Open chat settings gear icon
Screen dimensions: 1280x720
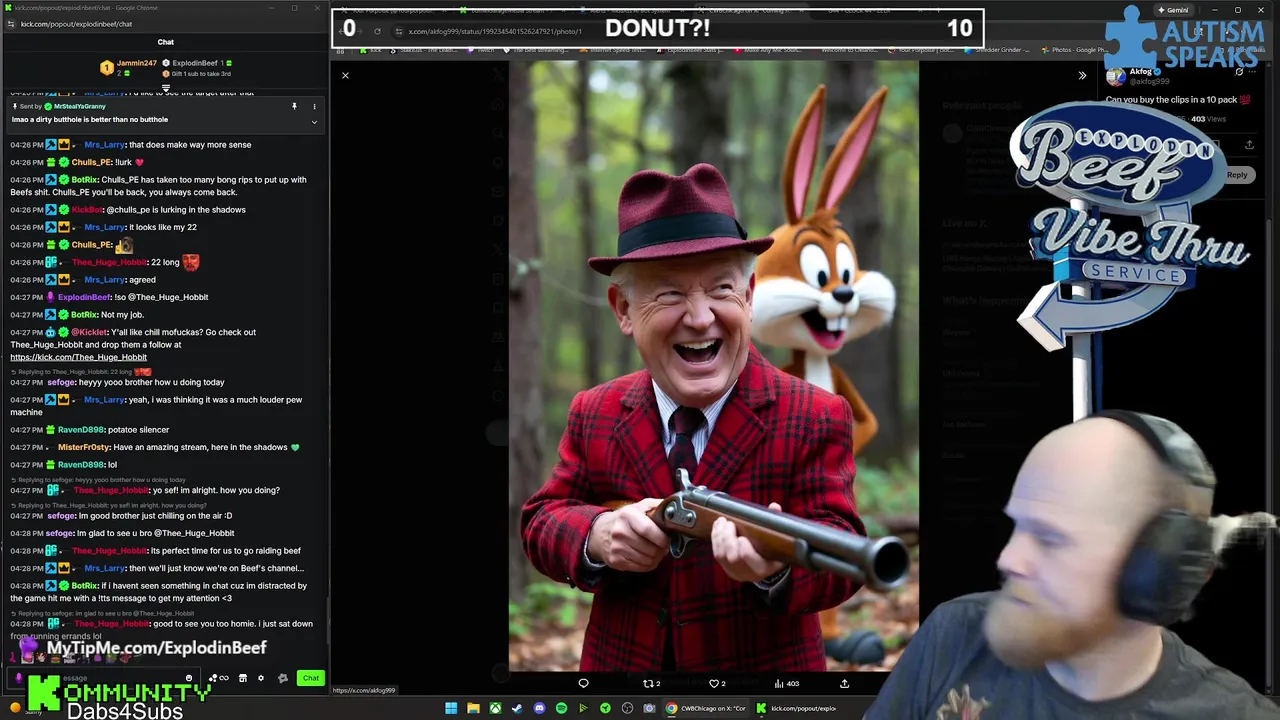pos(261,678)
